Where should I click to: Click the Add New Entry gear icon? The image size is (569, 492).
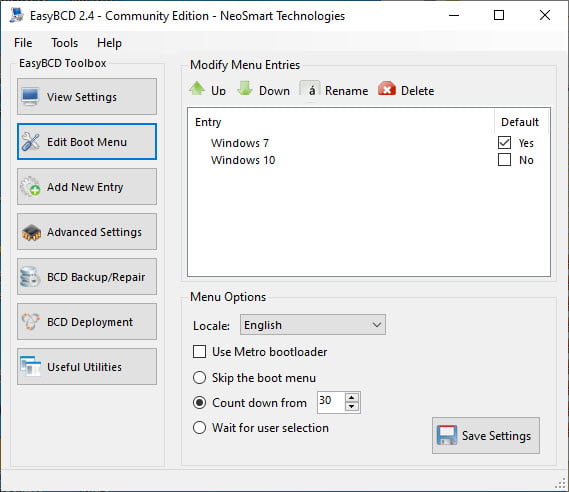[30, 186]
